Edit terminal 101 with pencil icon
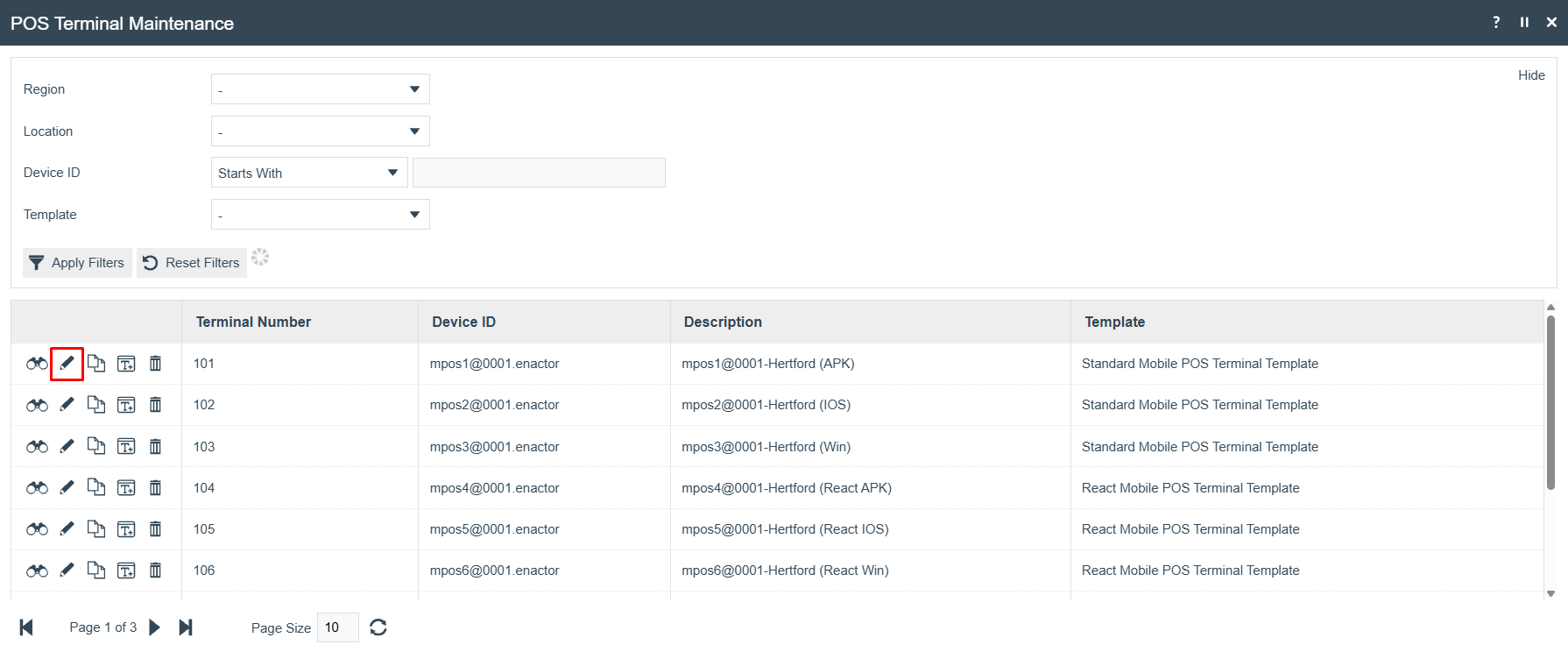 coord(67,364)
